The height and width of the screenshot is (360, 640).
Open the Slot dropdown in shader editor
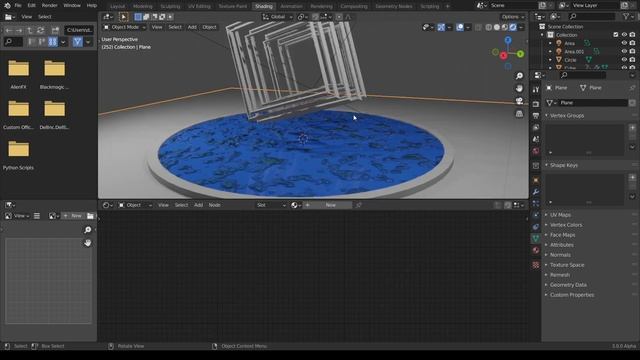[x=271, y=205]
